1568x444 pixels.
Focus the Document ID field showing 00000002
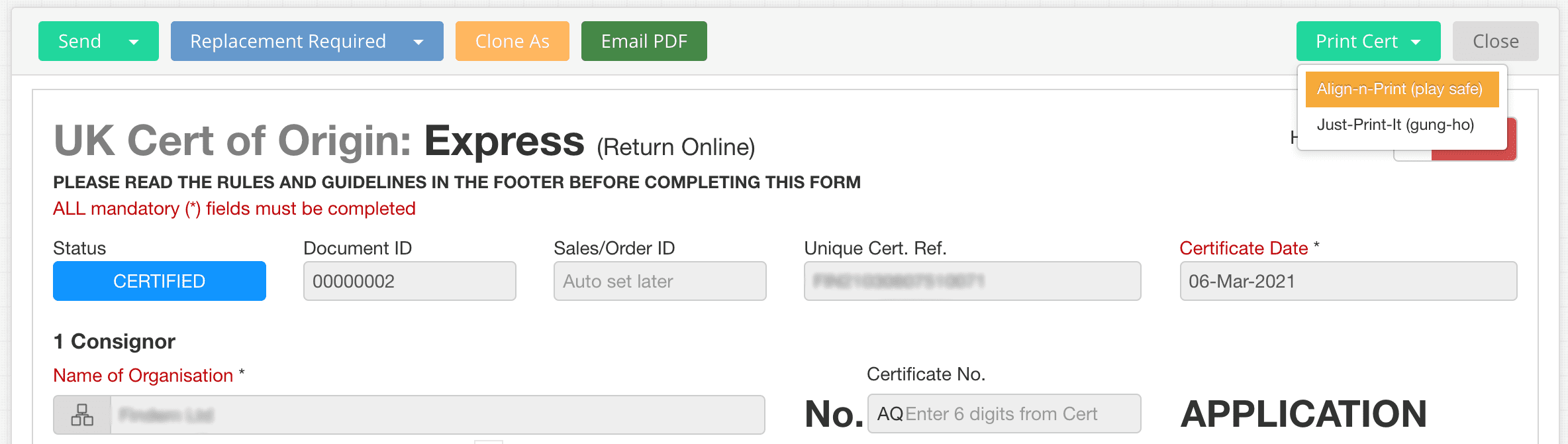click(x=410, y=281)
